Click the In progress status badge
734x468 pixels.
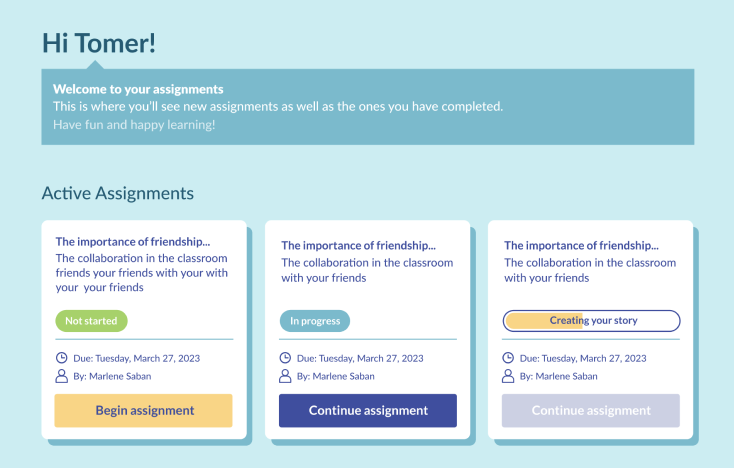point(315,321)
